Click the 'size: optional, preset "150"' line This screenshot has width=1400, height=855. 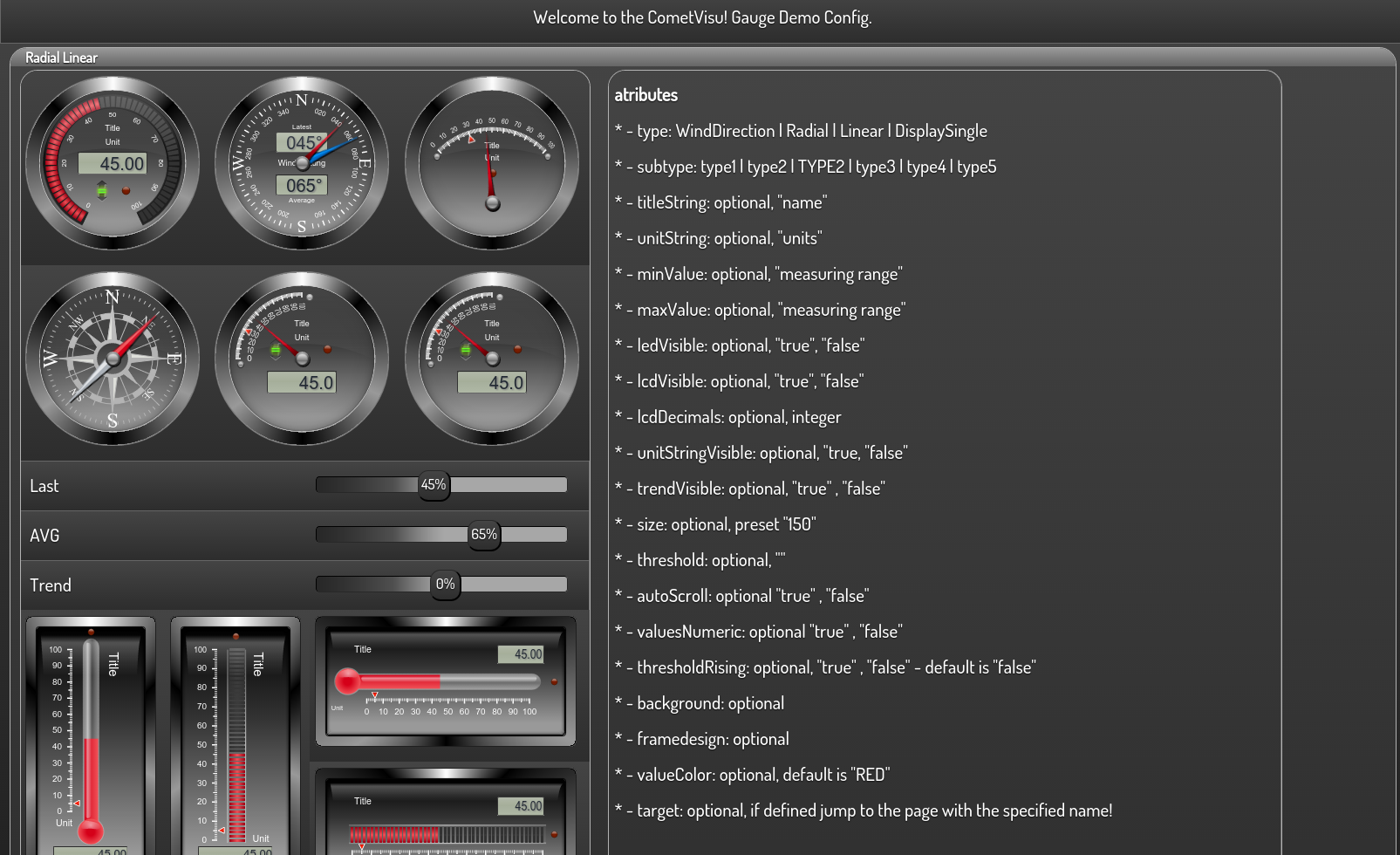(715, 524)
